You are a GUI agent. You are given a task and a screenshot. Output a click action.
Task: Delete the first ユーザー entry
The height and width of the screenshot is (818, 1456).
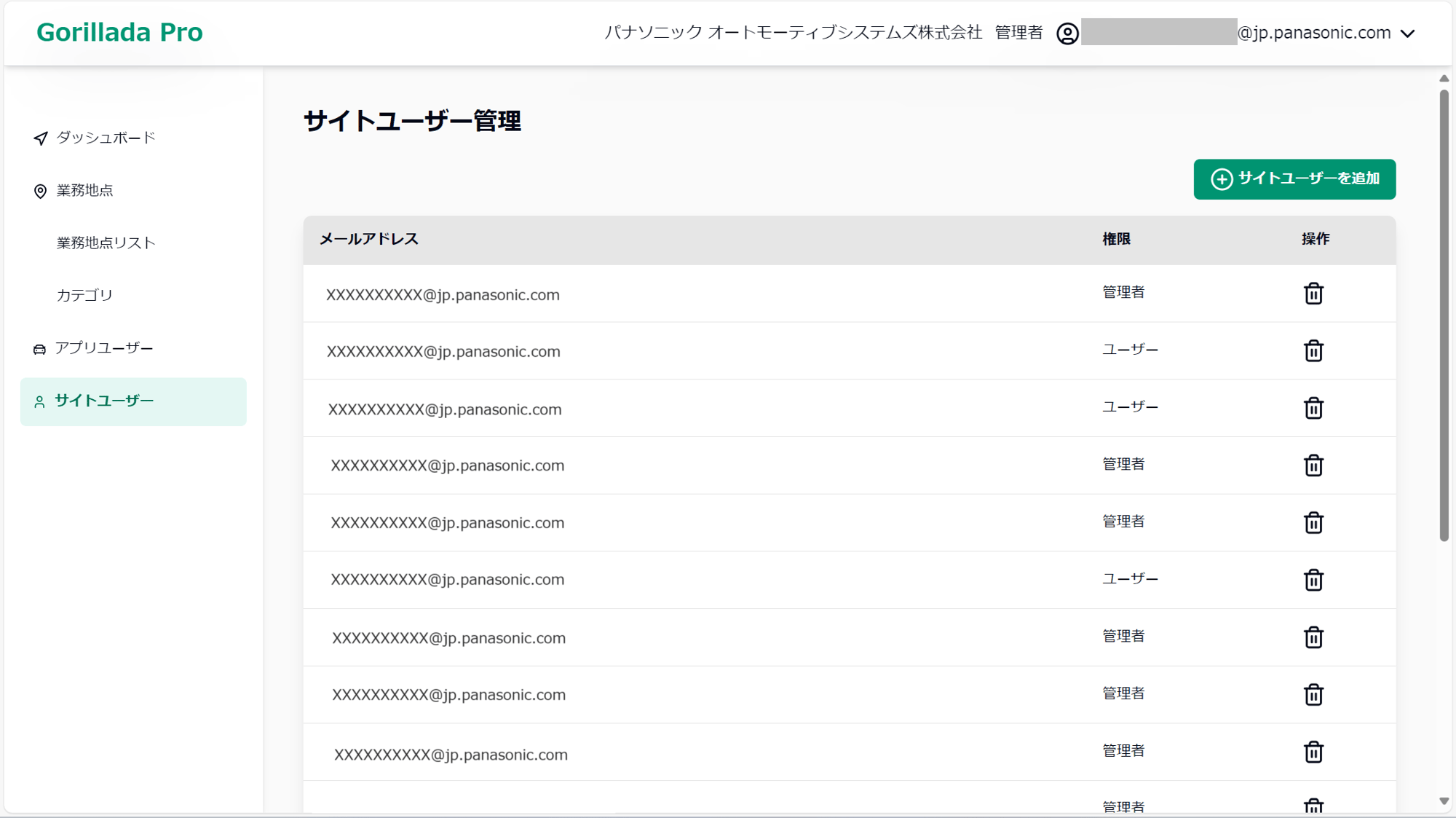pyautogui.click(x=1313, y=350)
